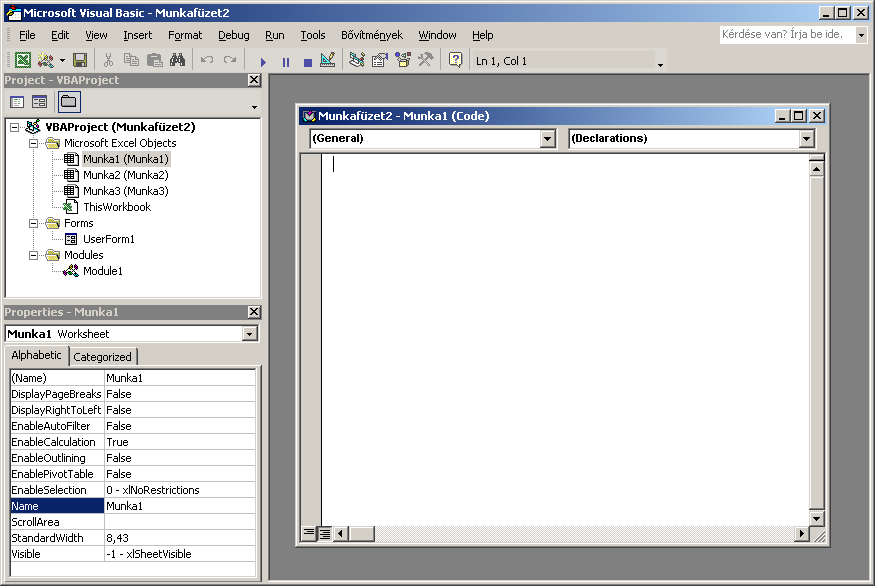The height and width of the screenshot is (586, 875).
Task: Click the Copy toolbar icon
Action: click(131, 60)
